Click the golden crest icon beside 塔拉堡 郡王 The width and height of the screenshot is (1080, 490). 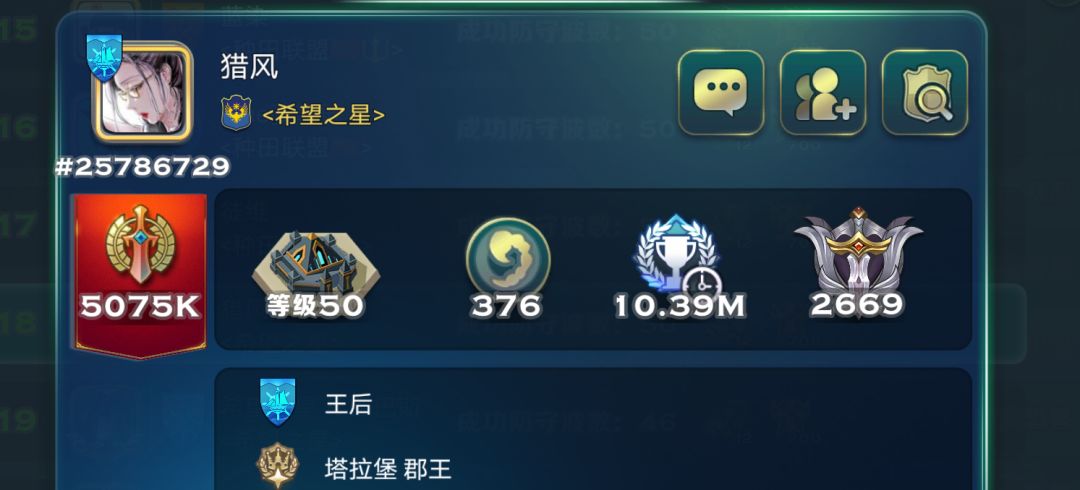tap(277, 466)
